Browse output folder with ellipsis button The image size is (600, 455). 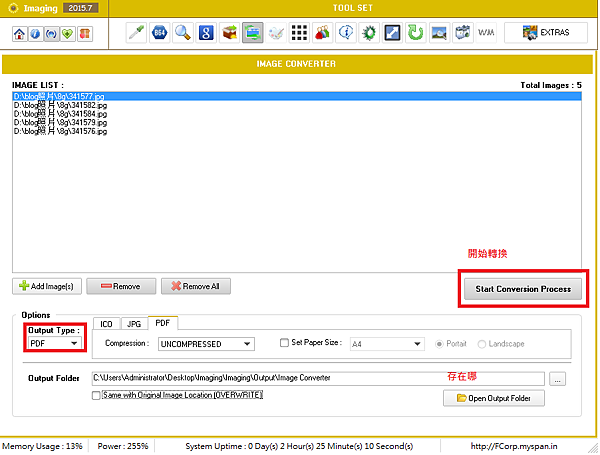[557, 379]
